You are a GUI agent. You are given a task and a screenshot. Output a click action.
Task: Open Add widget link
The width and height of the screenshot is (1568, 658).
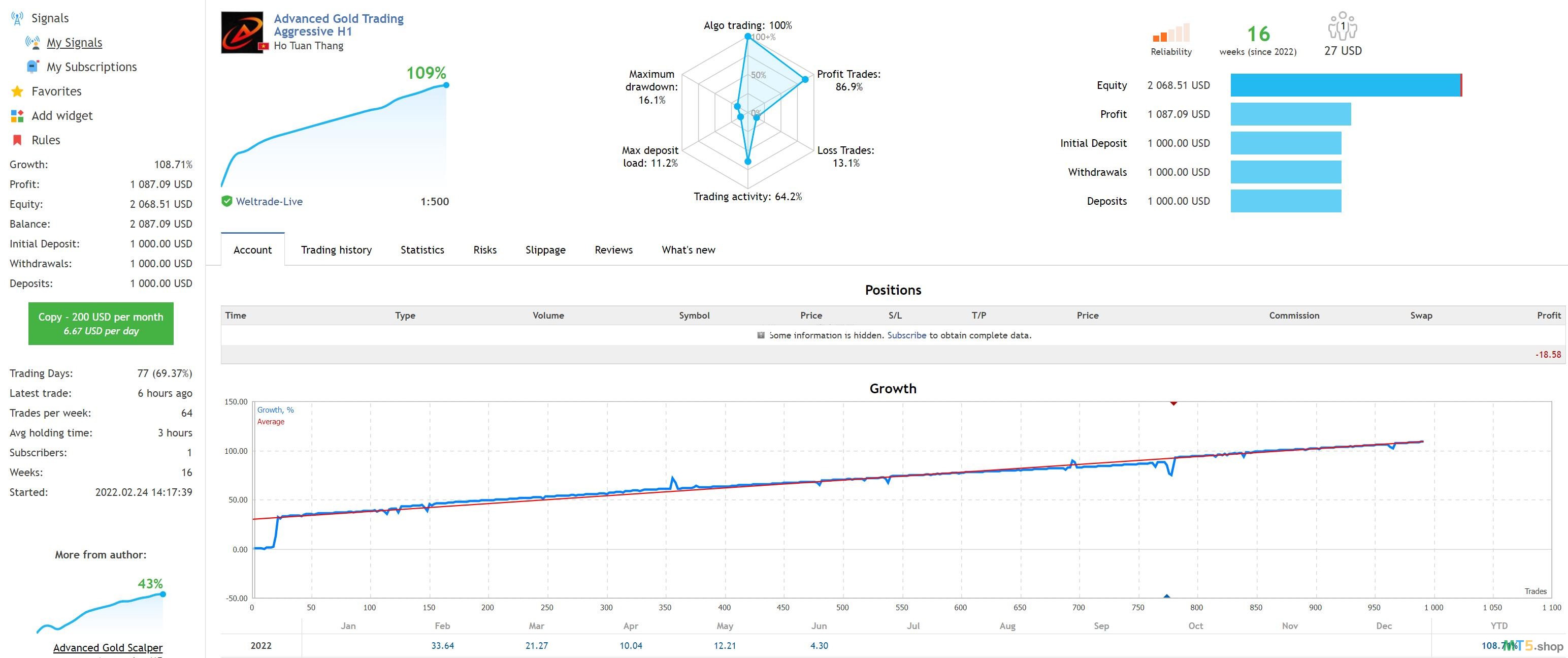tap(62, 116)
